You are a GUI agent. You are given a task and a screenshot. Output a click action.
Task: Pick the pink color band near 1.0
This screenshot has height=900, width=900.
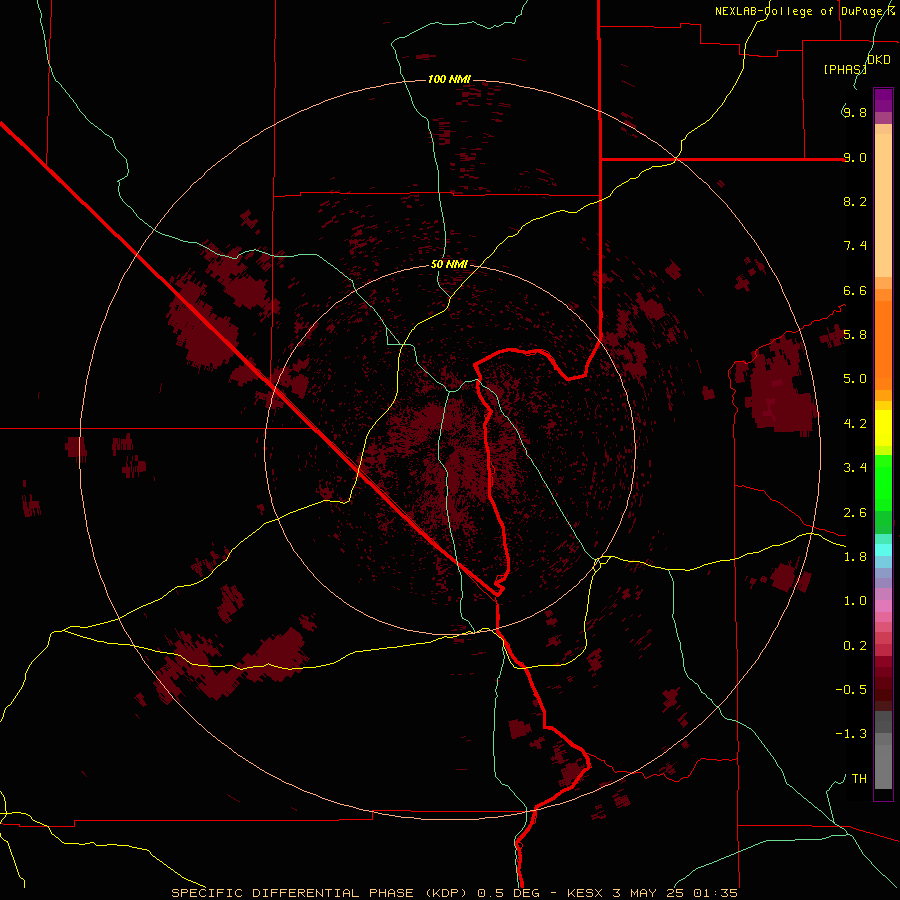883,606
